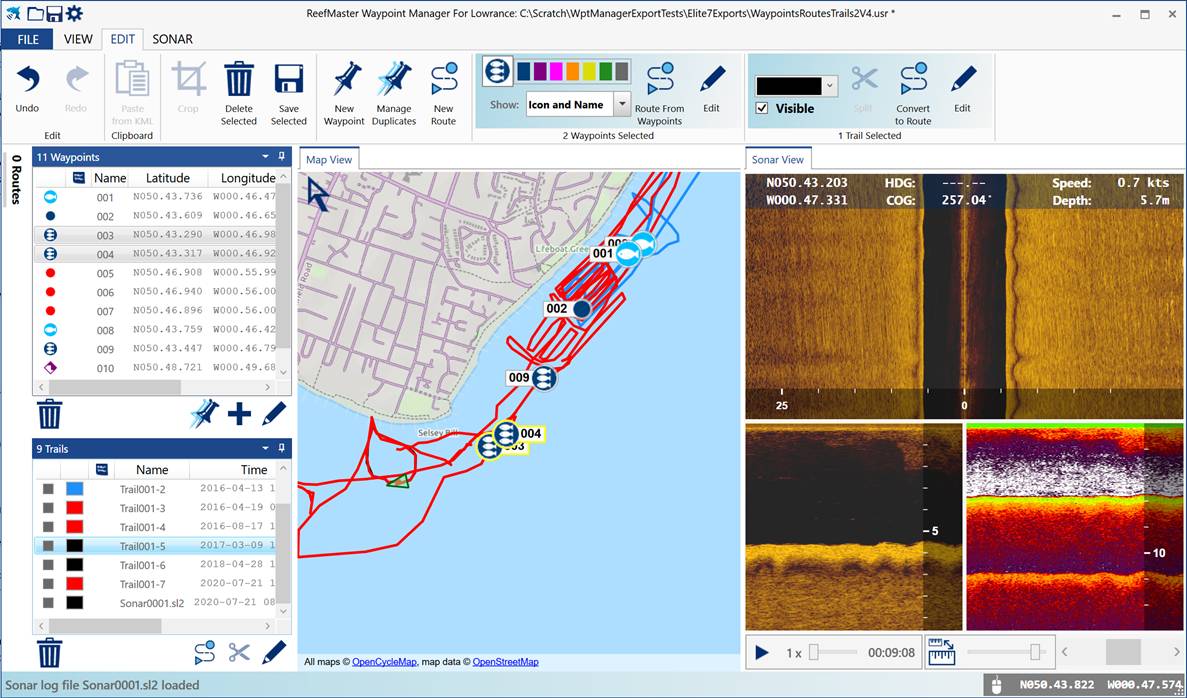Screen dimensions: 1187x698
Task: Click the Undo icon in ribbon
Action: (x=27, y=80)
